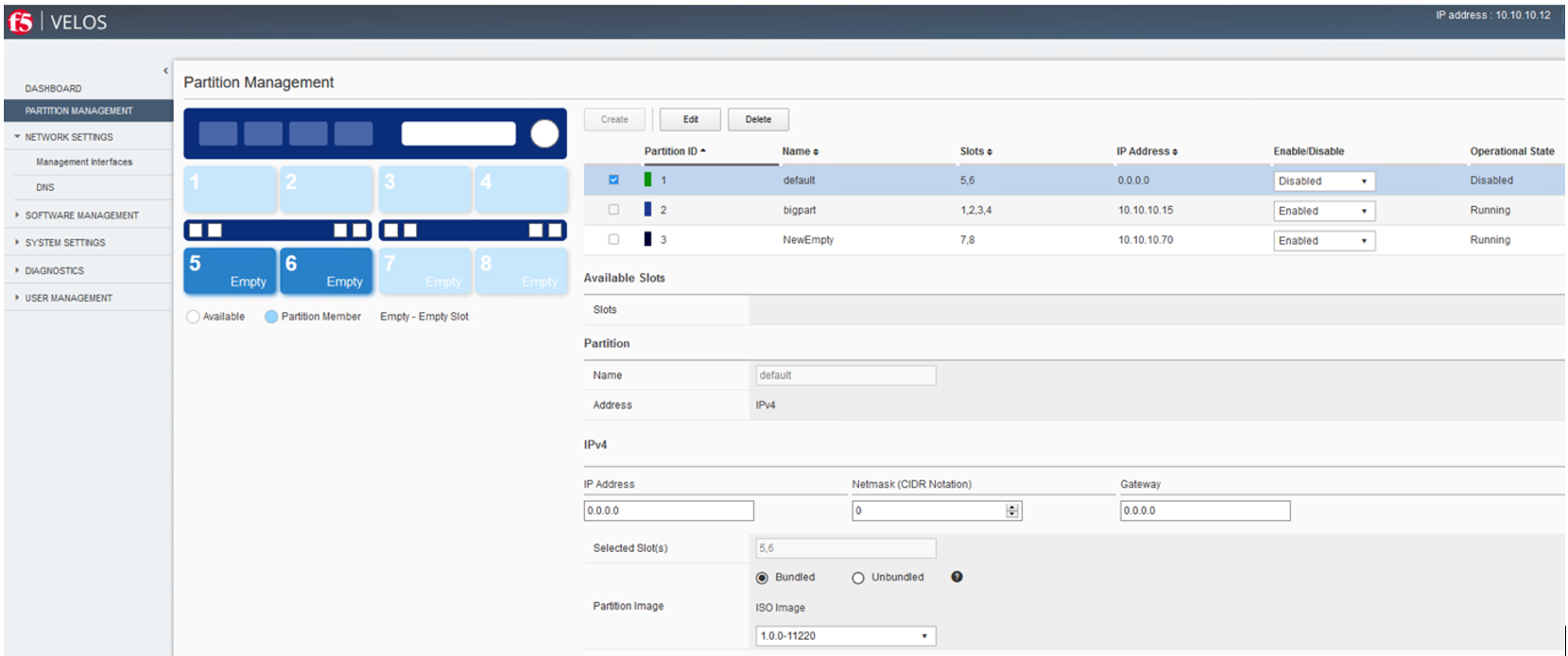Open Enable/Disable dropdown for default partition
The height and width of the screenshot is (656, 1568).
pos(1324,181)
